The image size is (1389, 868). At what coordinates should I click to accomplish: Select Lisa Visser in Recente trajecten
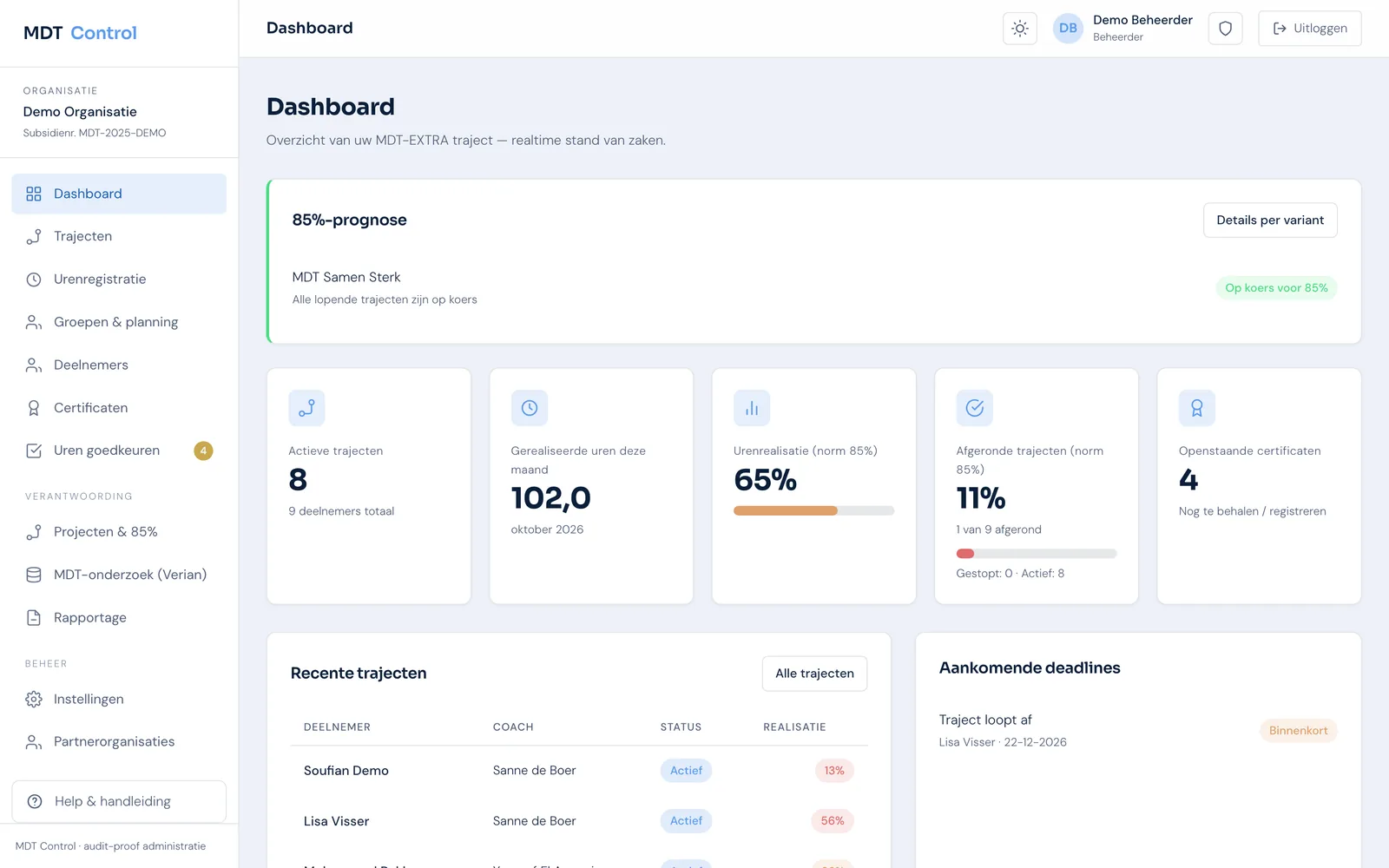click(x=336, y=821)
